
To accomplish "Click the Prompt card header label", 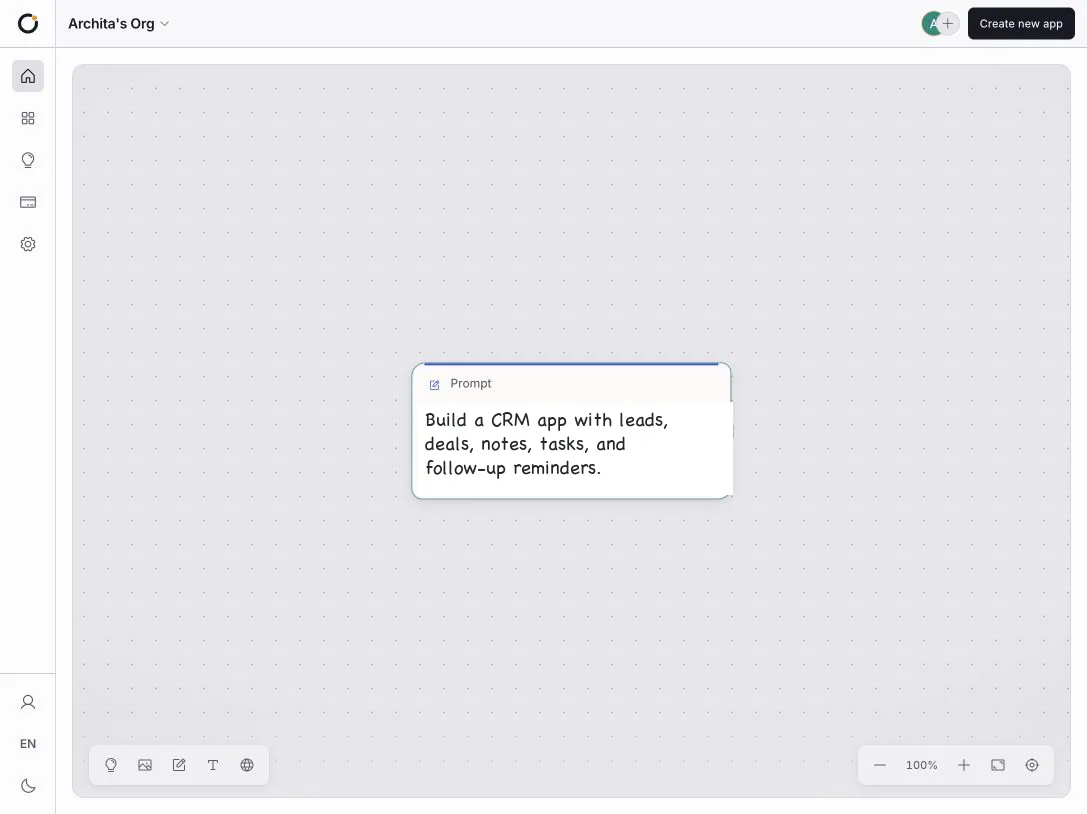I will click(x=471, y=383).
